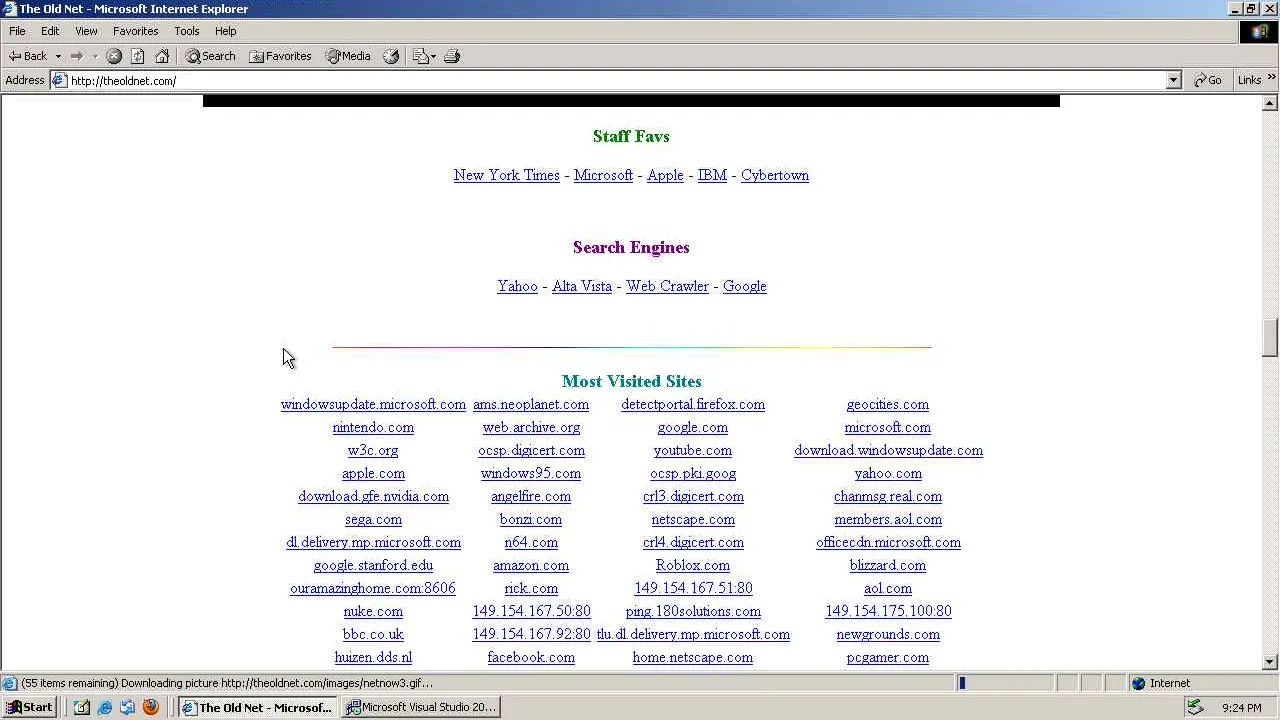Refresh the current page
The height and width of the screenshot is (720, 1280).
coord(138,56)
